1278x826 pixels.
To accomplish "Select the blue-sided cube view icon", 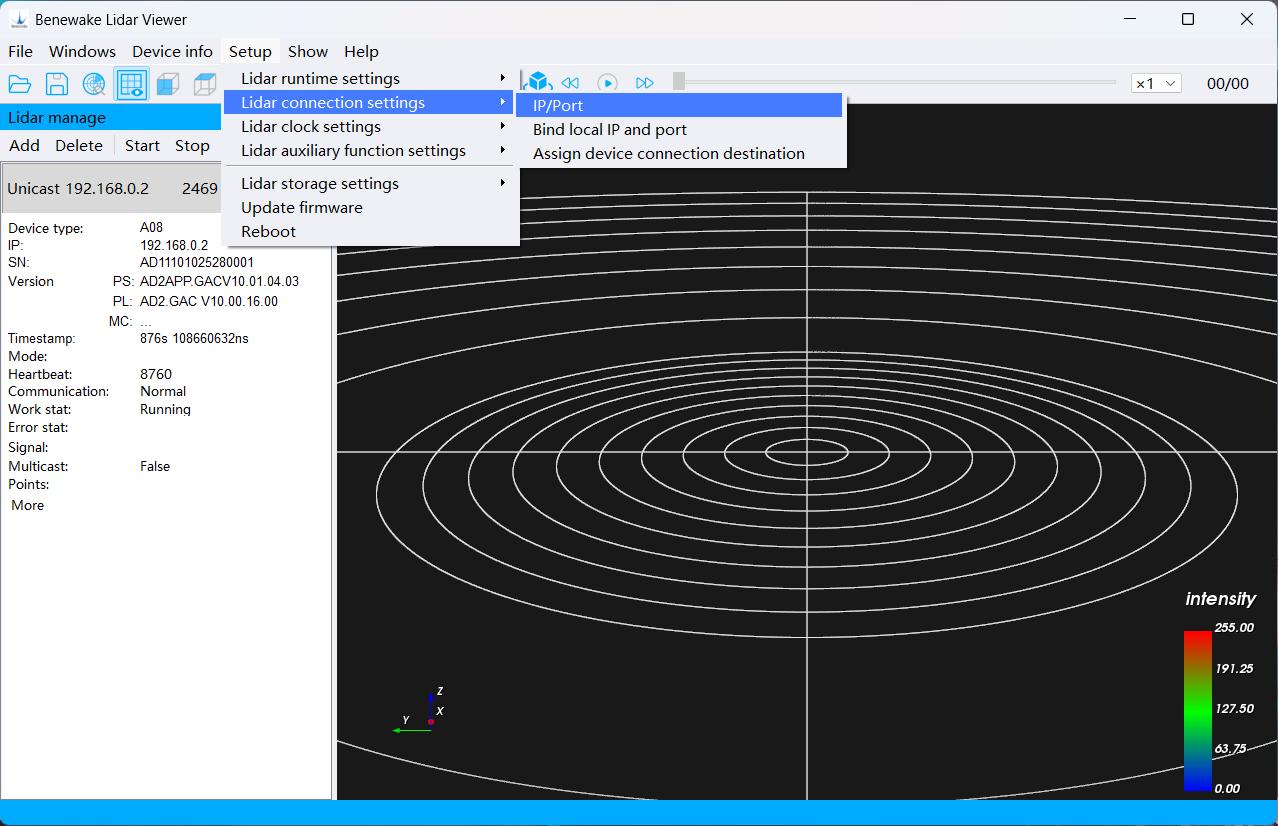I will click(x=168, y=85).
